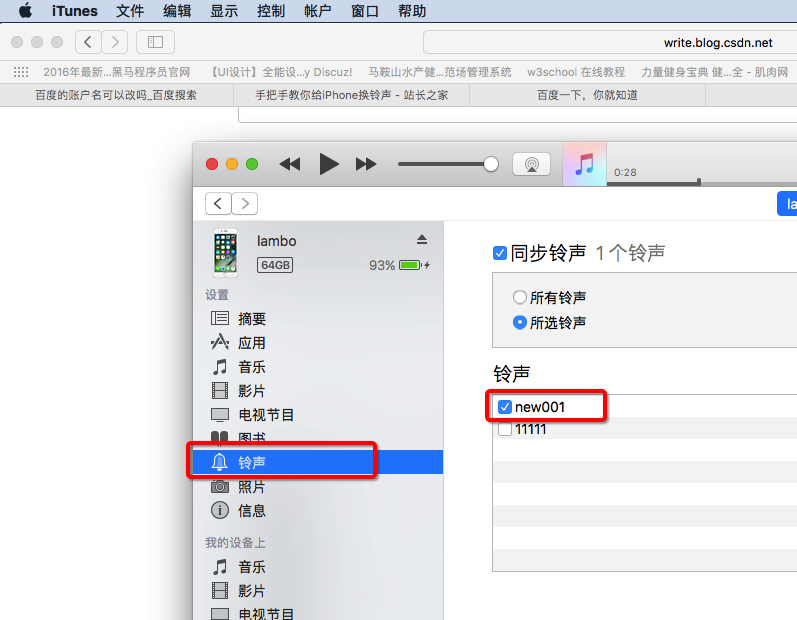797x620 pixels.
Task: Toggle the Safari sidebar button
Action: pyautogui.click(x=156, y=42)
